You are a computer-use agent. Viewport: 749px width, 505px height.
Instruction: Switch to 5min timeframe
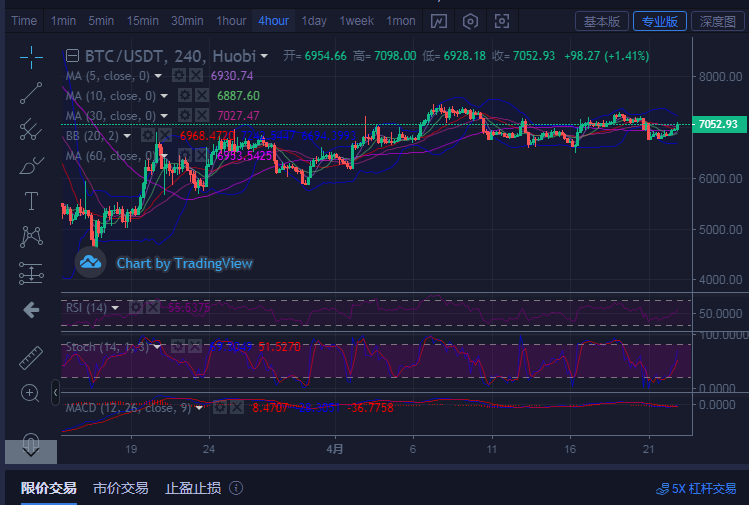pos(101,21)
